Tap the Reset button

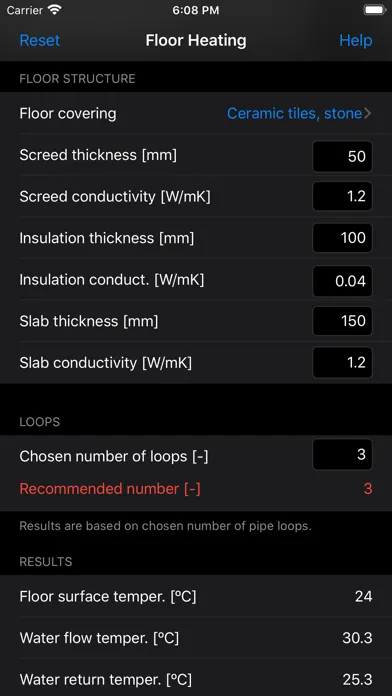[40, 40]
